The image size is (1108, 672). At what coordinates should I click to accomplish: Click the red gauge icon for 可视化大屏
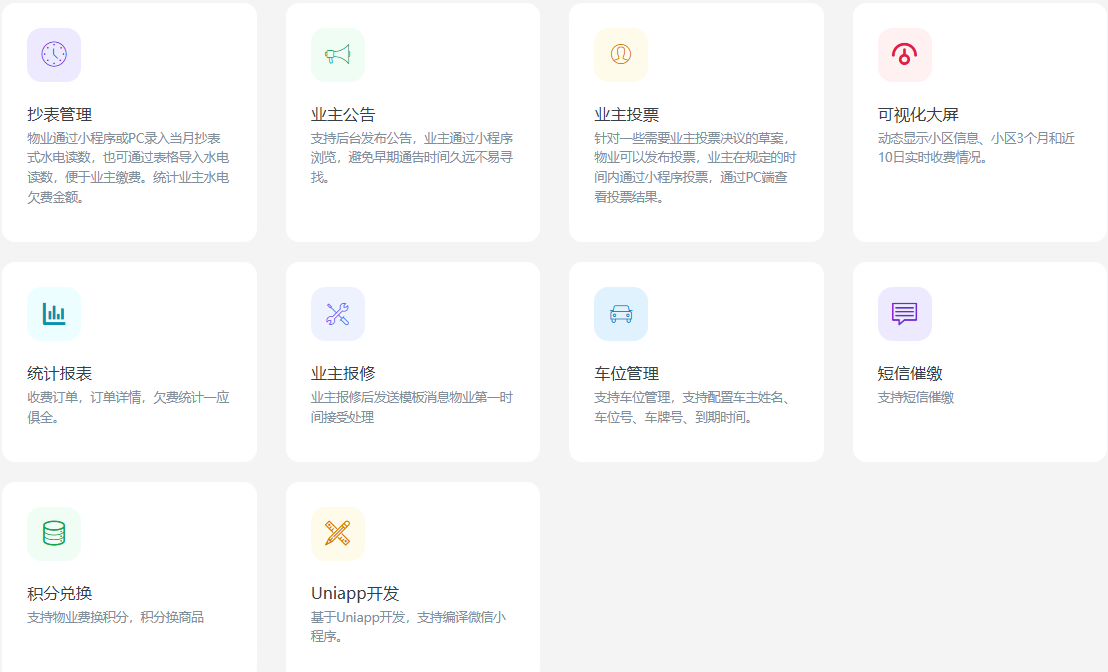pos(904,55)
